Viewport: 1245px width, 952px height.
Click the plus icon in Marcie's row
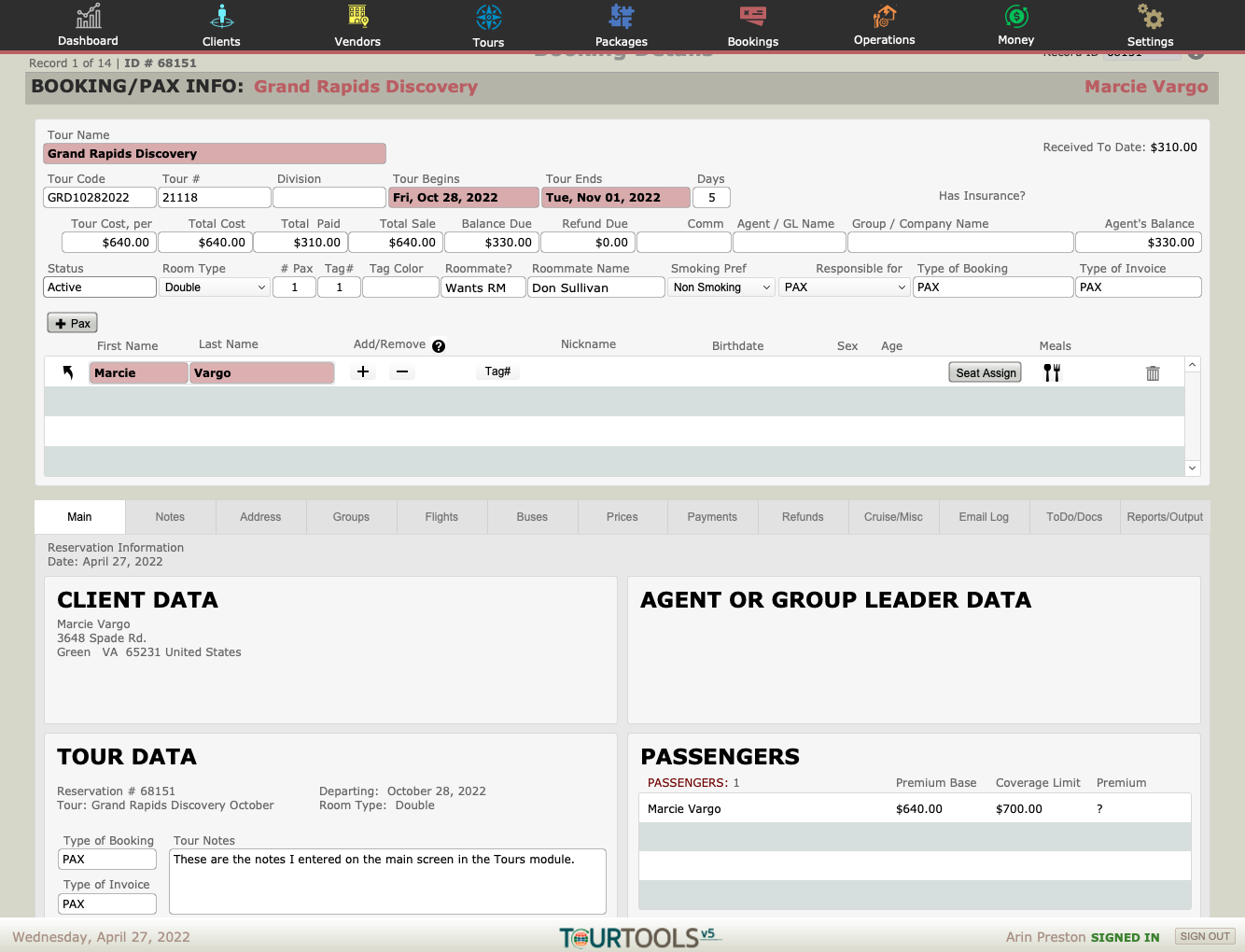click(x=363, y=371)
